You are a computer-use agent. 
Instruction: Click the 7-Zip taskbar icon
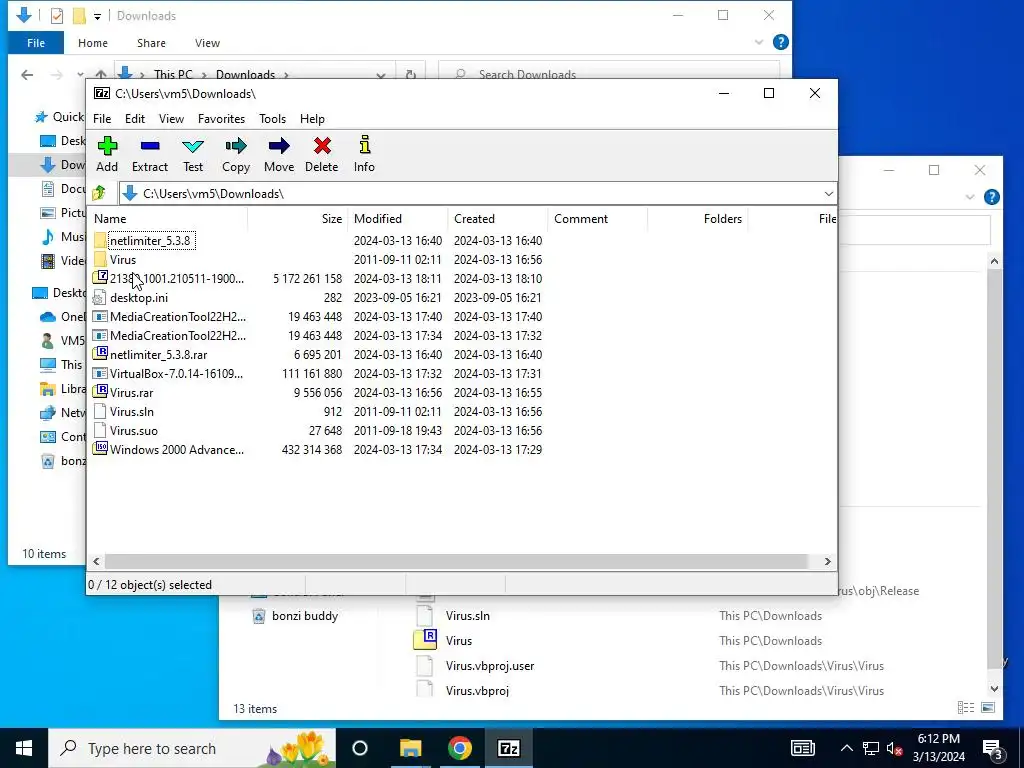point(509,748)
